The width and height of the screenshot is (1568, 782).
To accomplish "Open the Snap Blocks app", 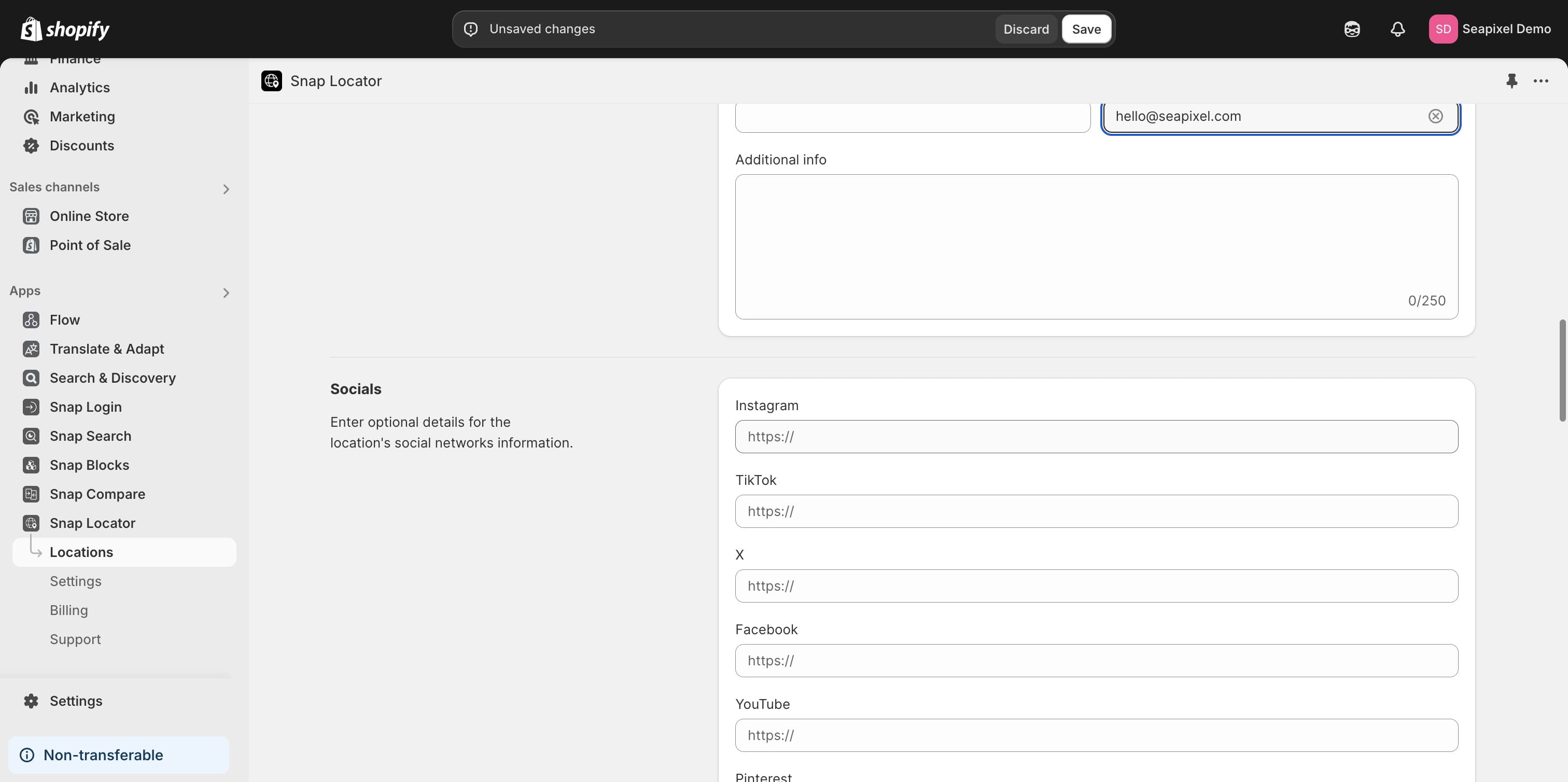I will click(x=89, y=464).
